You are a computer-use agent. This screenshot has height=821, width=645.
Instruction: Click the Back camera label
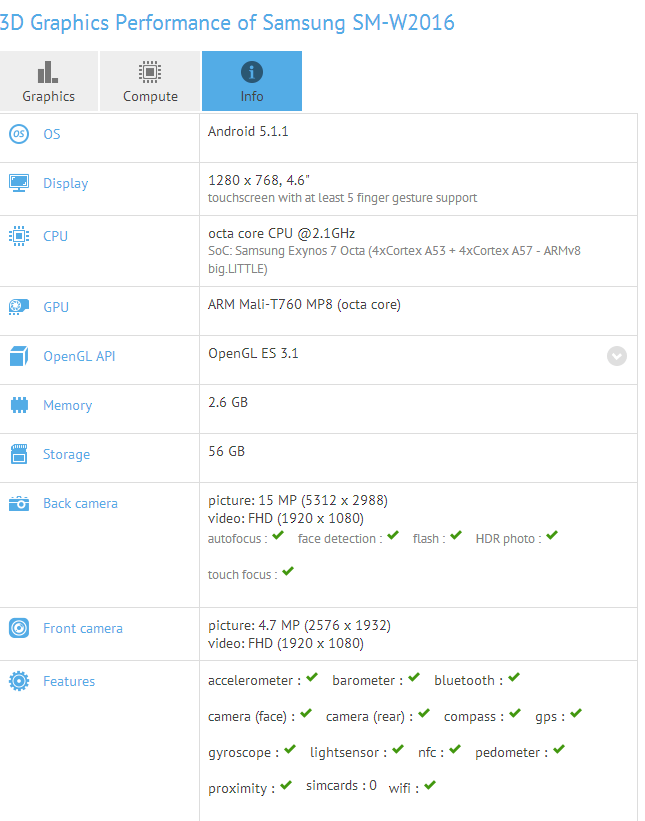coord(80,503)
